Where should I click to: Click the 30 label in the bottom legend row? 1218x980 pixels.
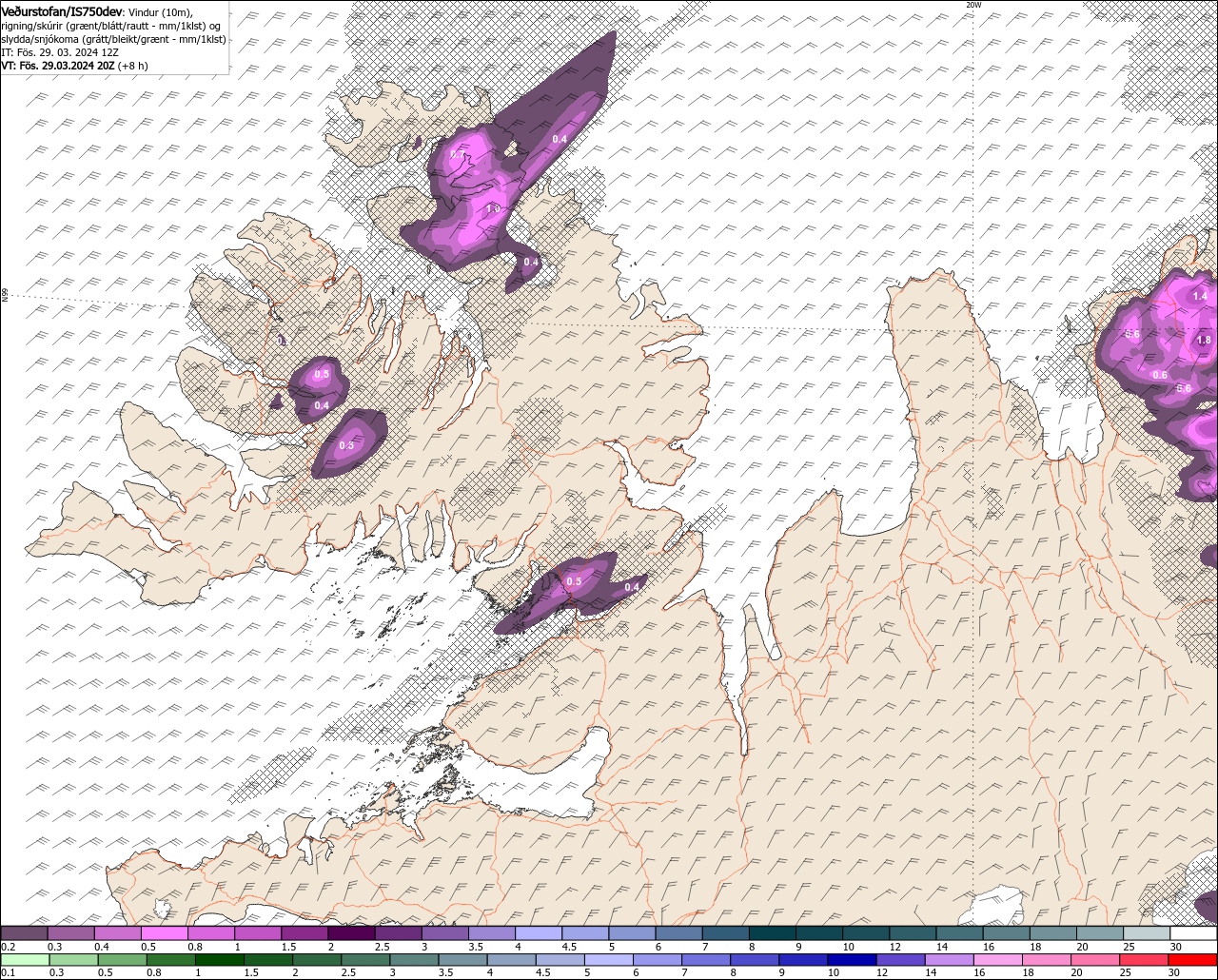(x=1174, y=972)
